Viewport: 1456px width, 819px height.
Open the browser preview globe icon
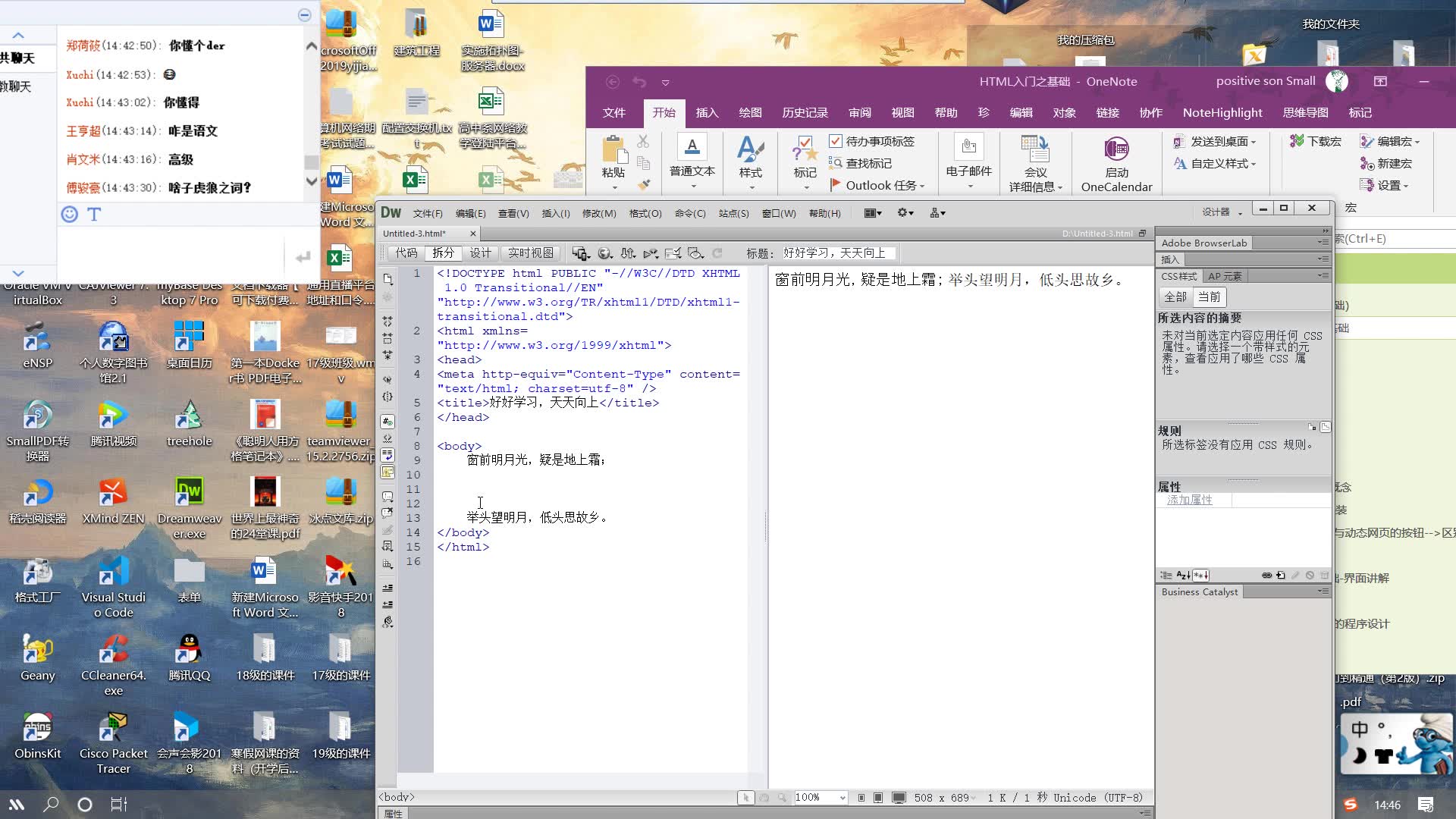tap(605, 253)
